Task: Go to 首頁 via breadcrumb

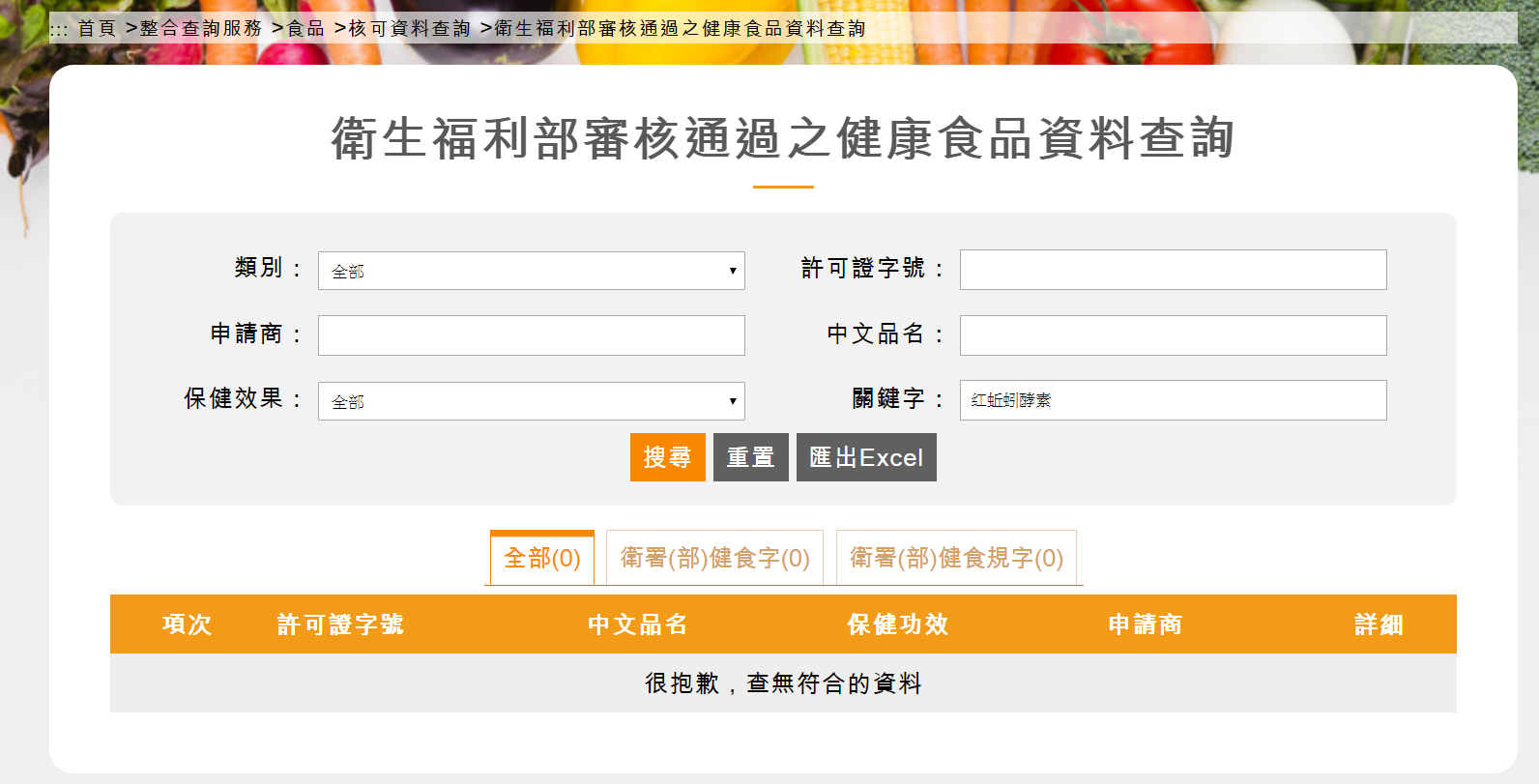Action: (97, 29)
